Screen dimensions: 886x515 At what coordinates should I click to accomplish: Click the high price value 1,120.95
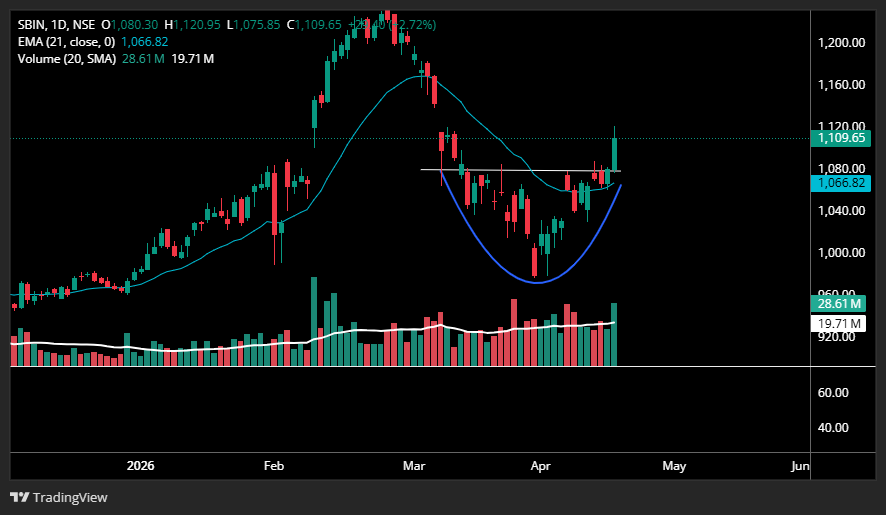point(197,25)
